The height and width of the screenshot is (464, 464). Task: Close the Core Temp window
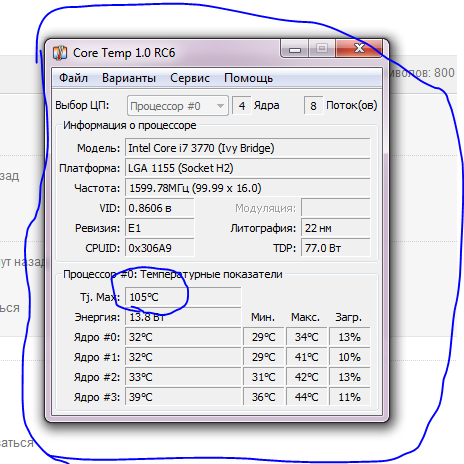click(x=359, y=49)
